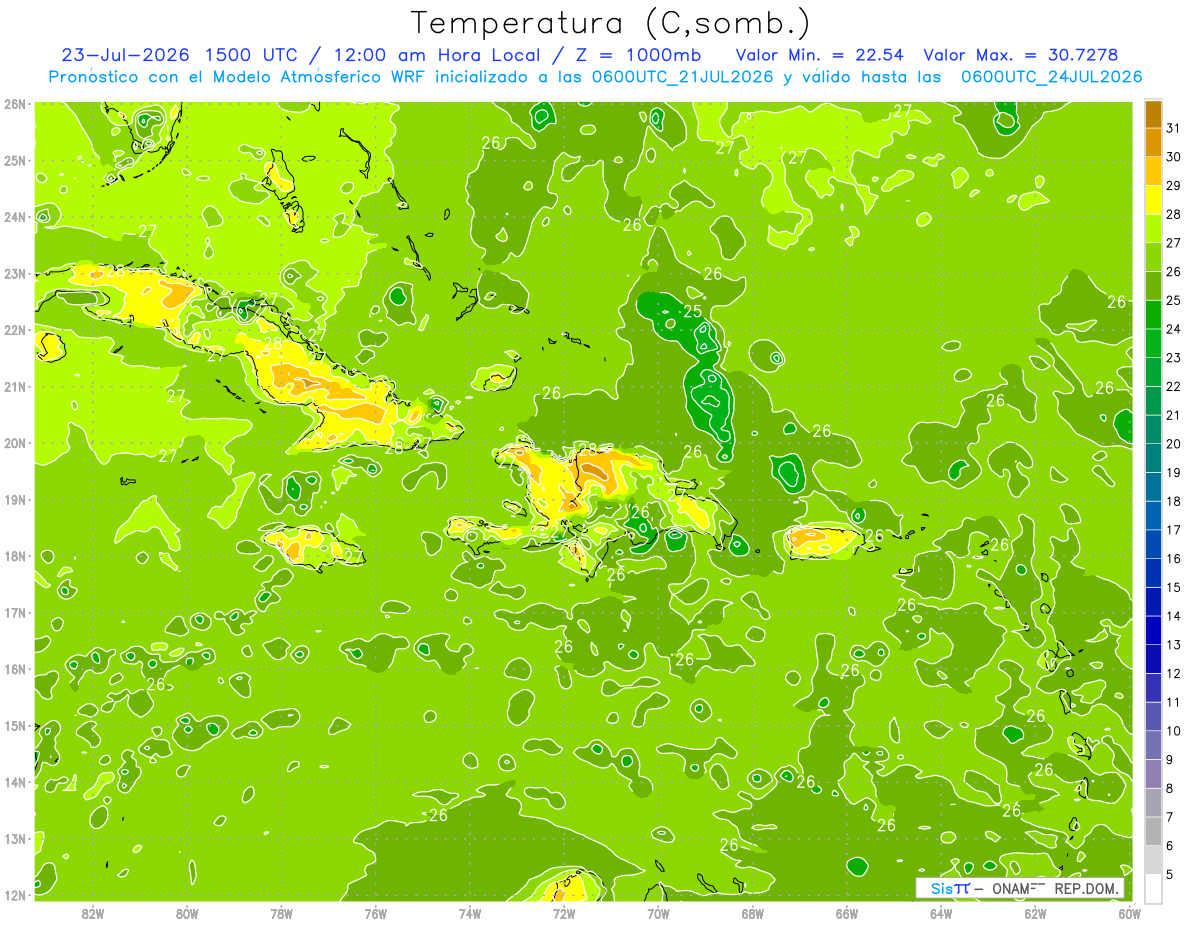Pick the teal colorbar swatch between 19 and 20
Screen dimensions: 1200x927
pos(1153,458)
